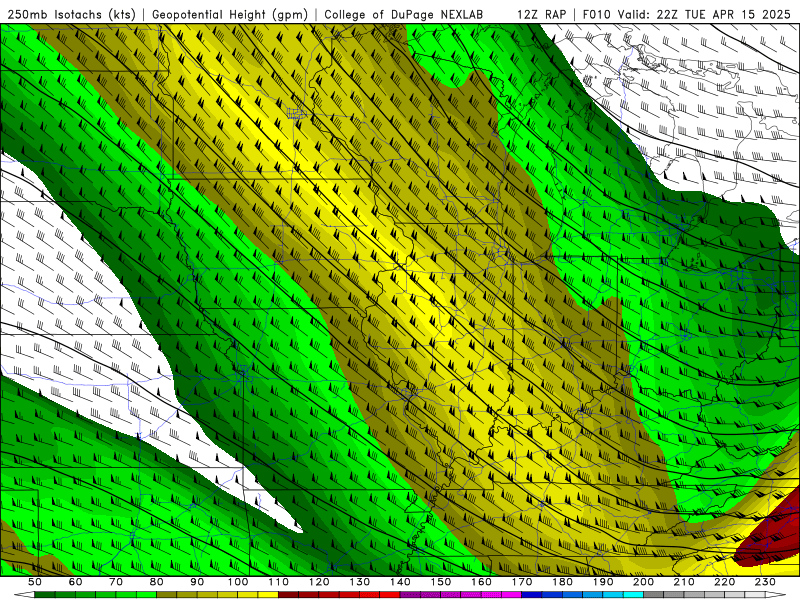
Task: Click the 180 label on the color scale
Action: [562, 582]
